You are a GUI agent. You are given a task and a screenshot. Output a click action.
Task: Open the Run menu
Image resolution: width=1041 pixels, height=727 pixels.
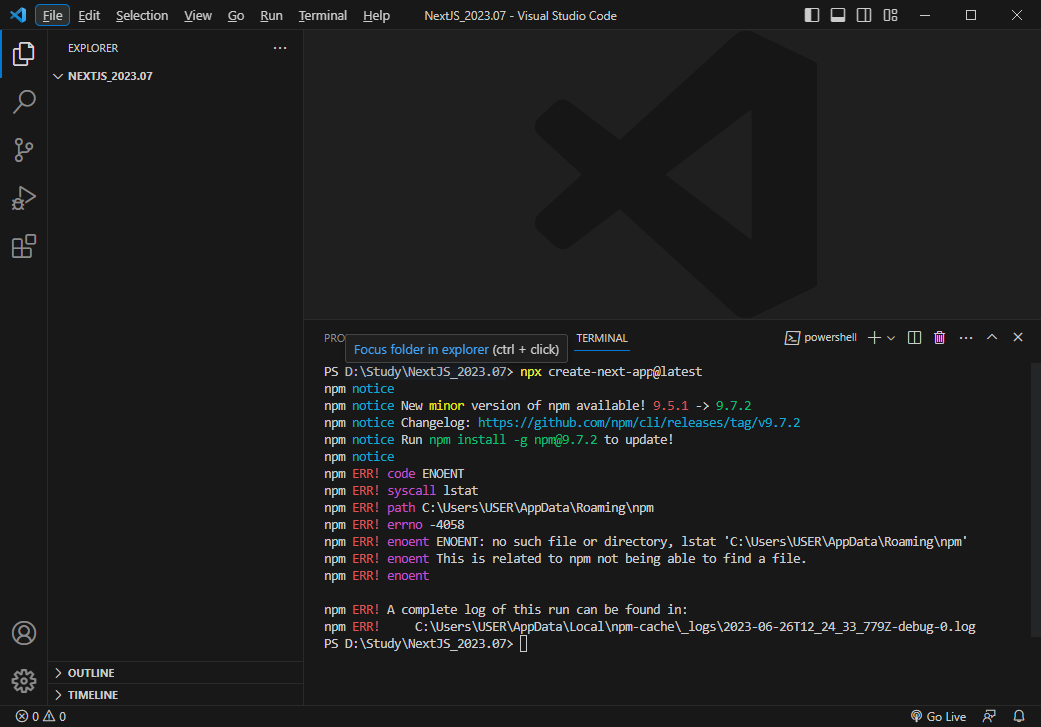point(271,15)
